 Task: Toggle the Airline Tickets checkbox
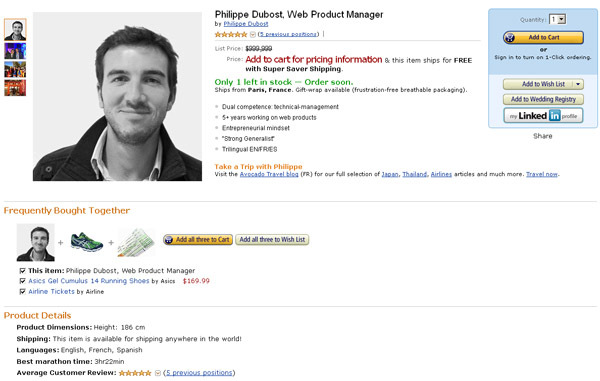click(x=22, y=291)
